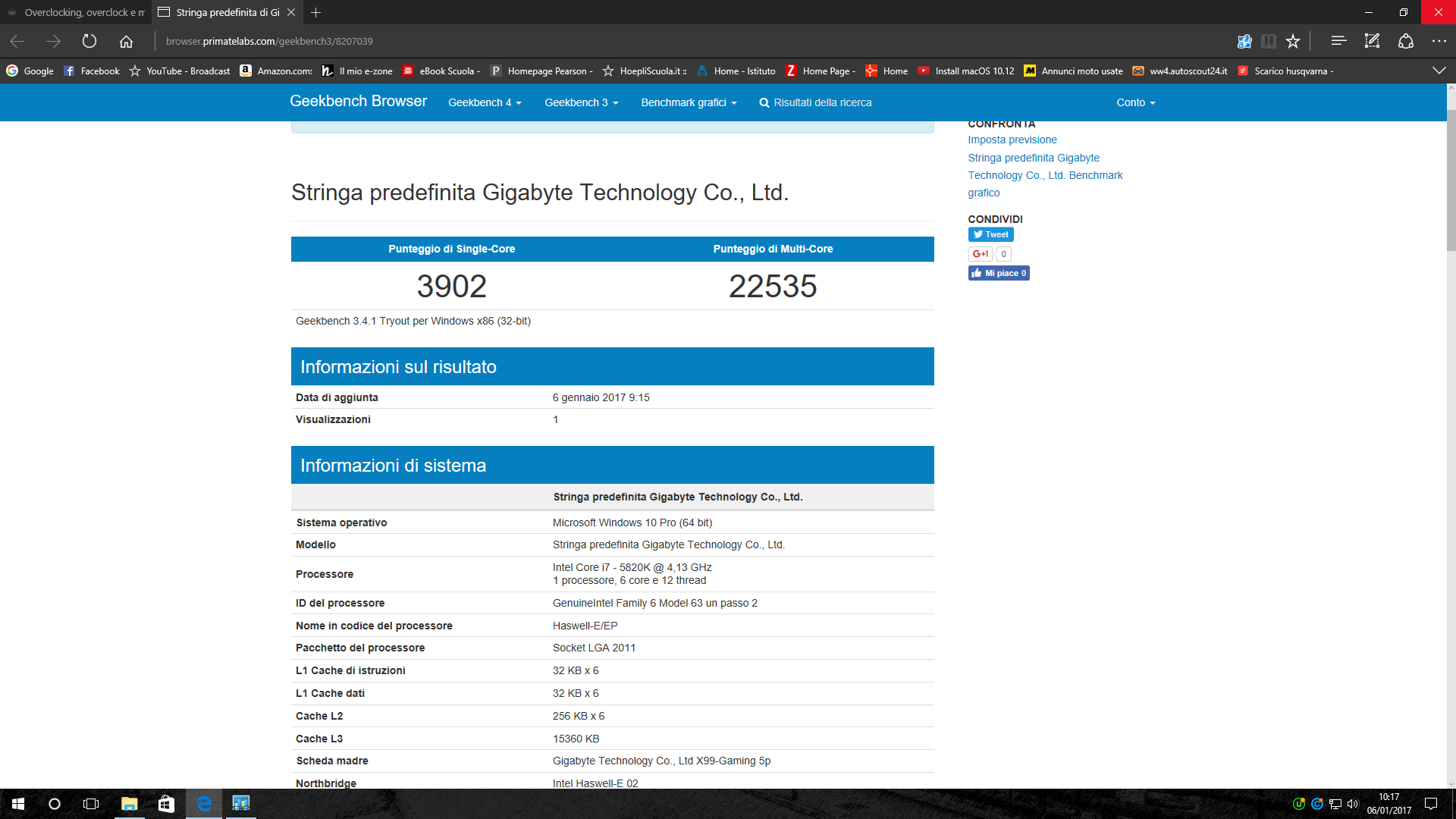1456x819 pixels.
Task: Click the translator extension icon
Action: tap(1244, 42)
